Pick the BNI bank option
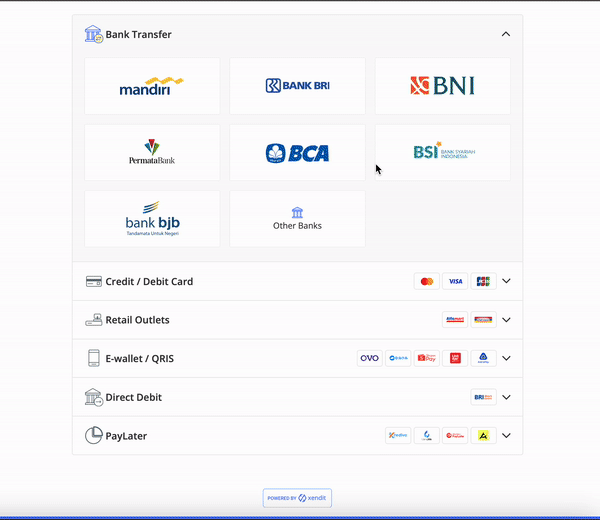This screenshot has width=600, height=520. (x=443, y=86)
